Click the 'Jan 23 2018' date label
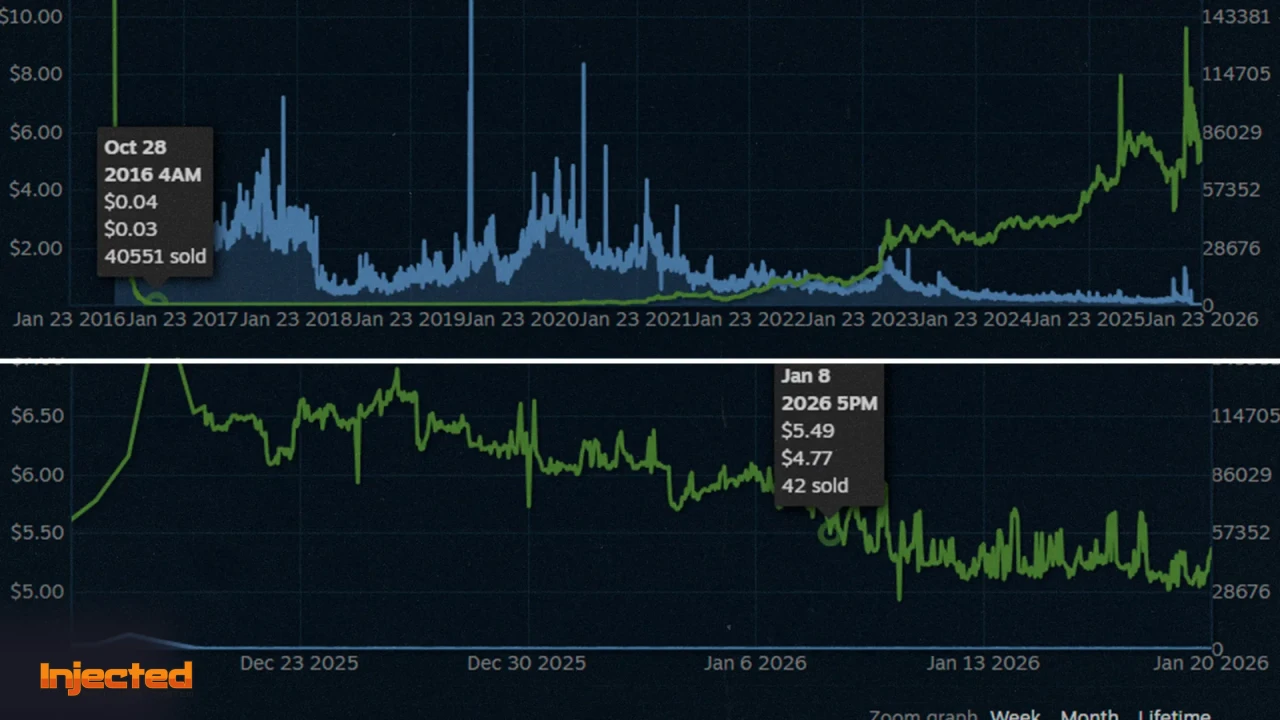Image resolution: width=1280 pixels, height=720 pixels. point(295,320)
